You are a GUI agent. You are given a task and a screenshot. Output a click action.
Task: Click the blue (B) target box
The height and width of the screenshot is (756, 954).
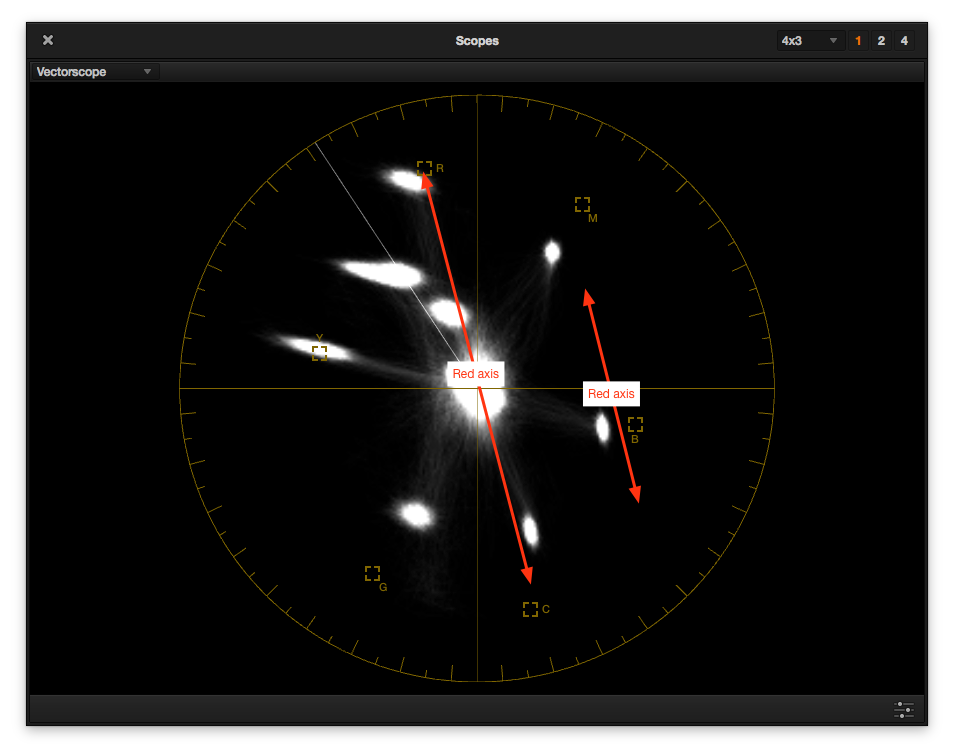tap(635, 424)
